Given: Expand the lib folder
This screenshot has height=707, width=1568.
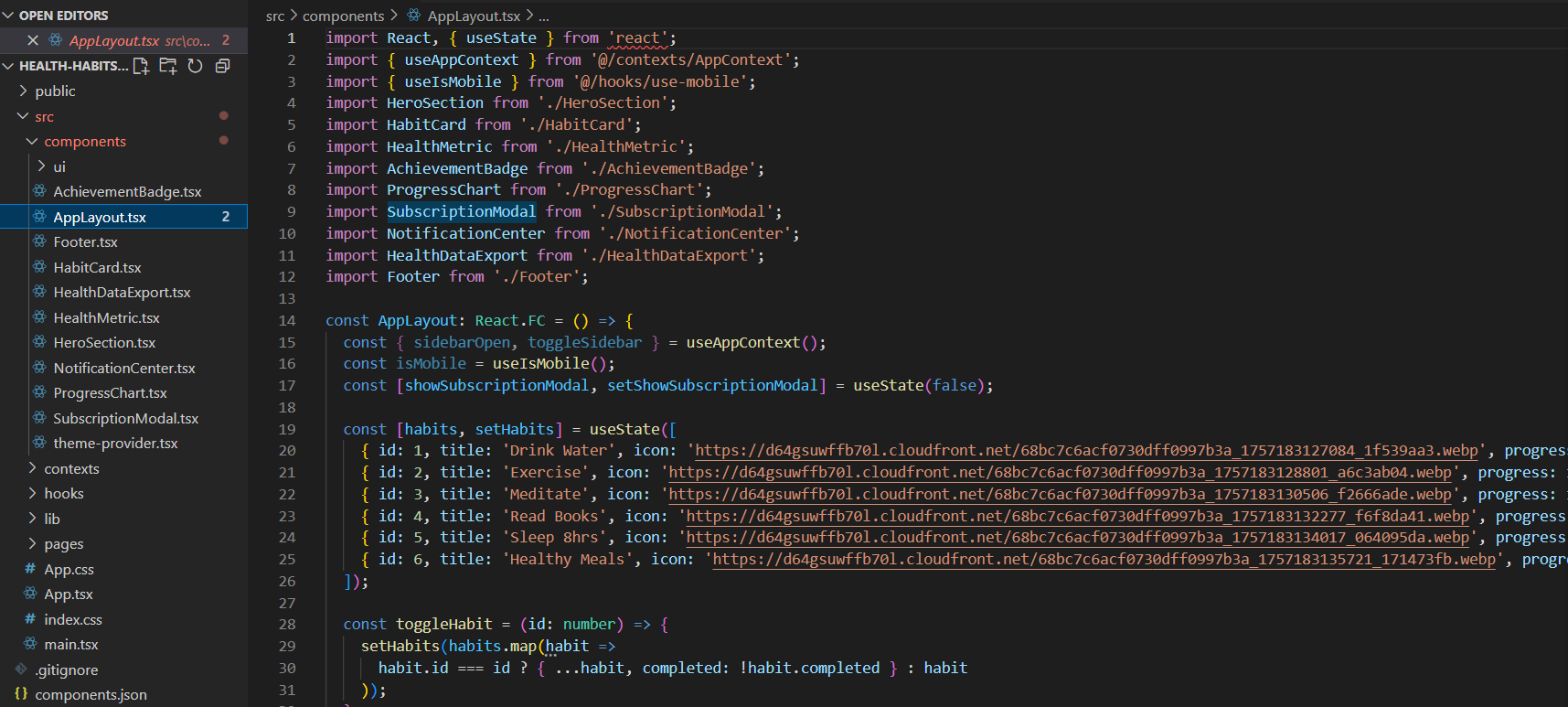Looking at the screenshot, I should tap(32, 519).
